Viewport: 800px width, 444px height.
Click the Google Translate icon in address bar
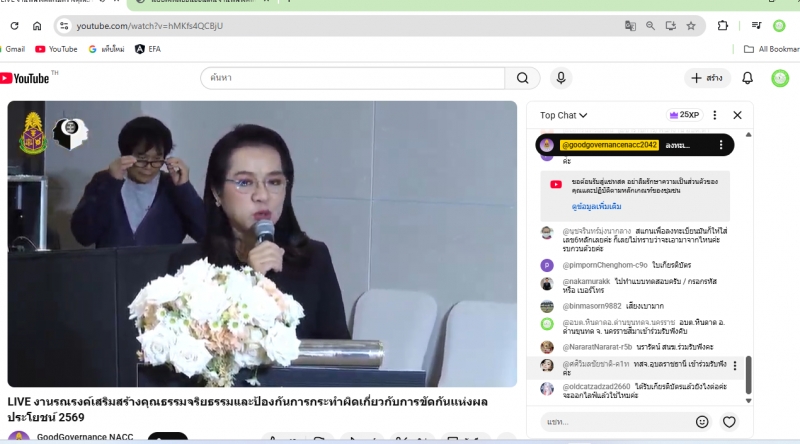630,26
